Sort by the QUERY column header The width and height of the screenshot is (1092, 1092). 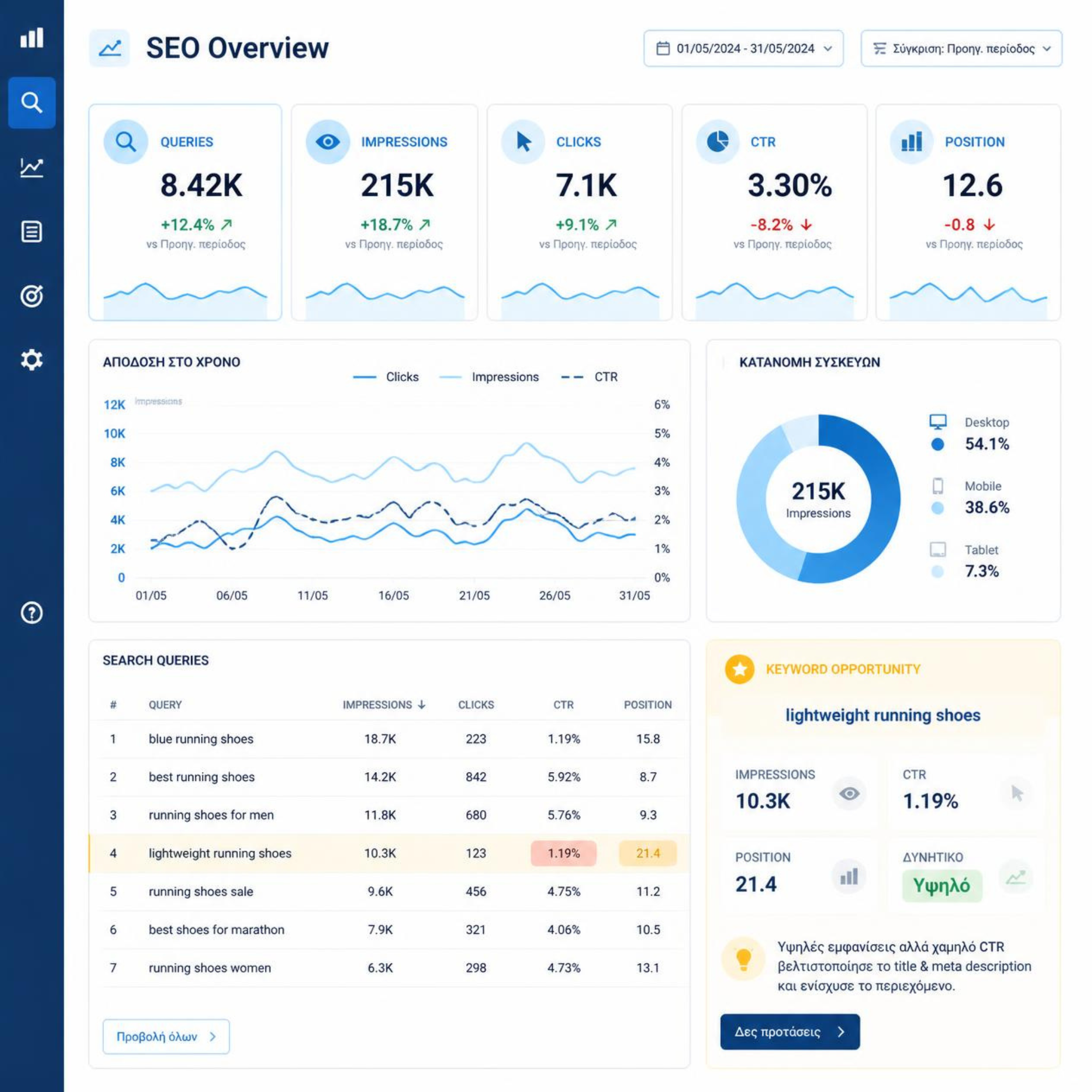pos(165,705)
